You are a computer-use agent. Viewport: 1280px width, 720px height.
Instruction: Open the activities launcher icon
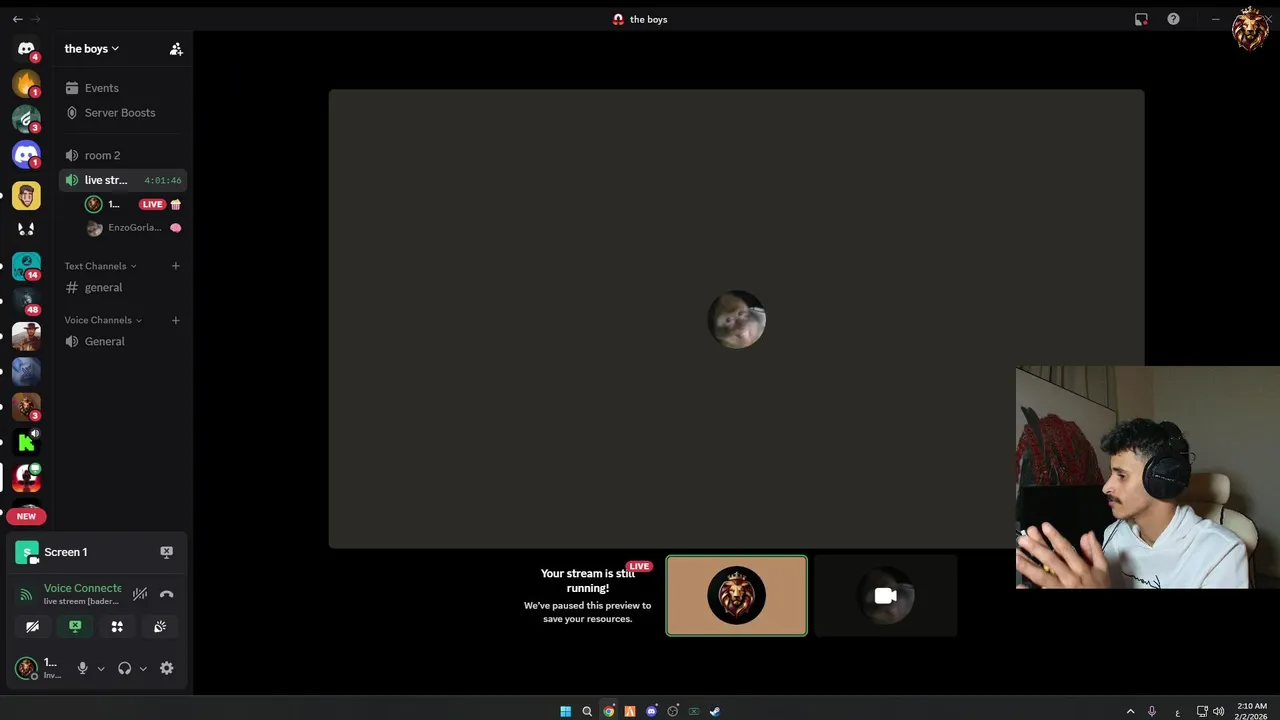point(117,627)
